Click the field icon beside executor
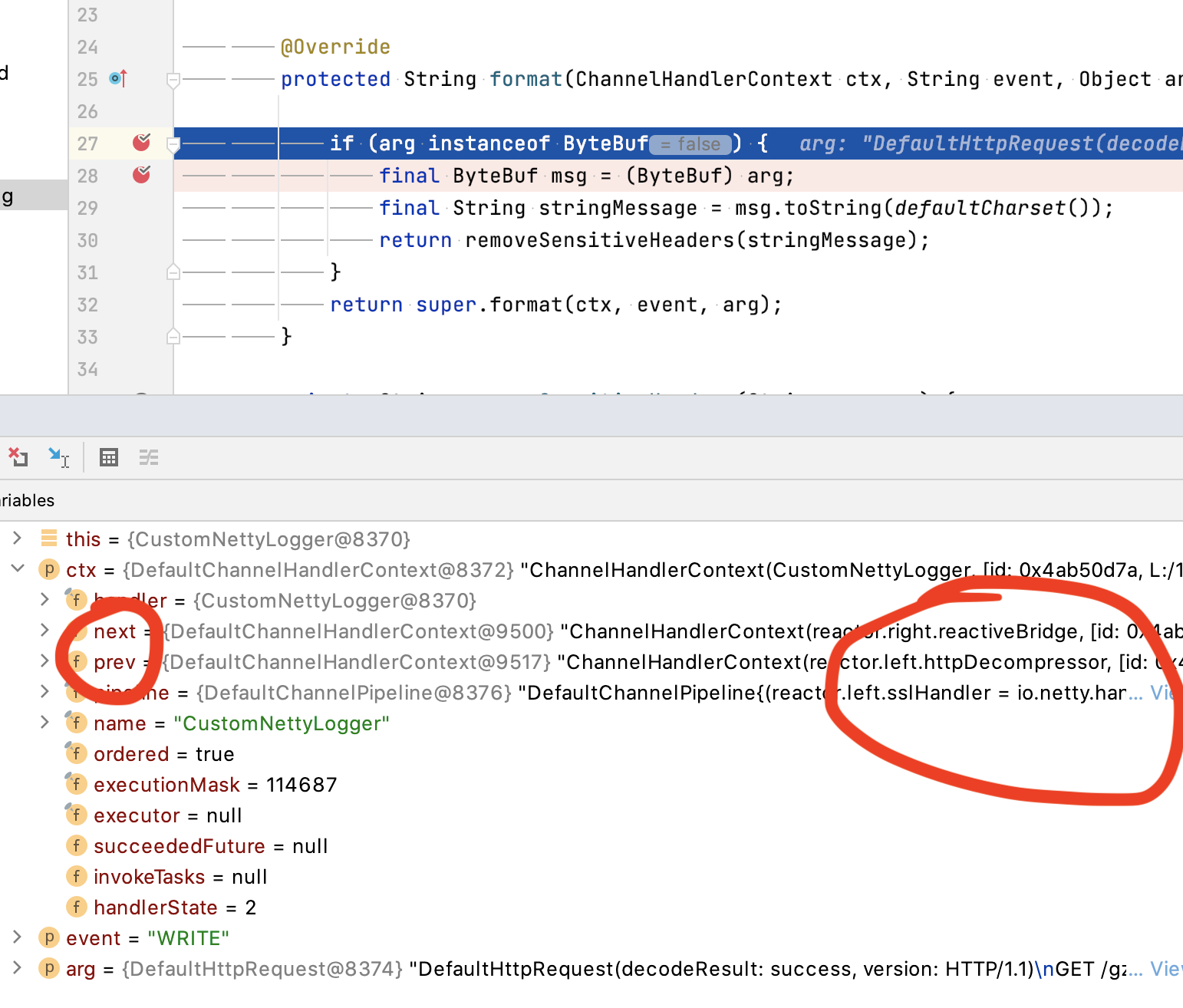This screenshot has height=1008, width=1183. point(75,814)
